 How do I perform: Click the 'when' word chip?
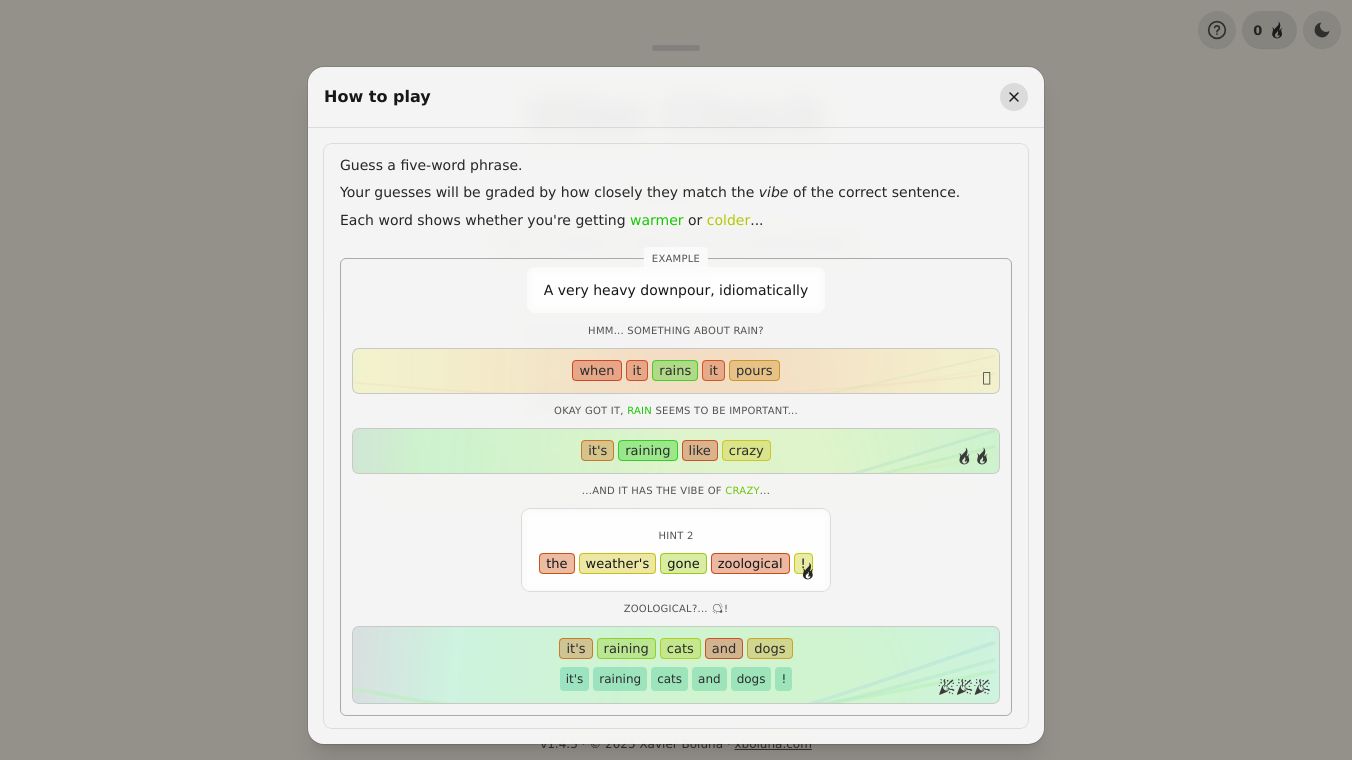(597, 371)
